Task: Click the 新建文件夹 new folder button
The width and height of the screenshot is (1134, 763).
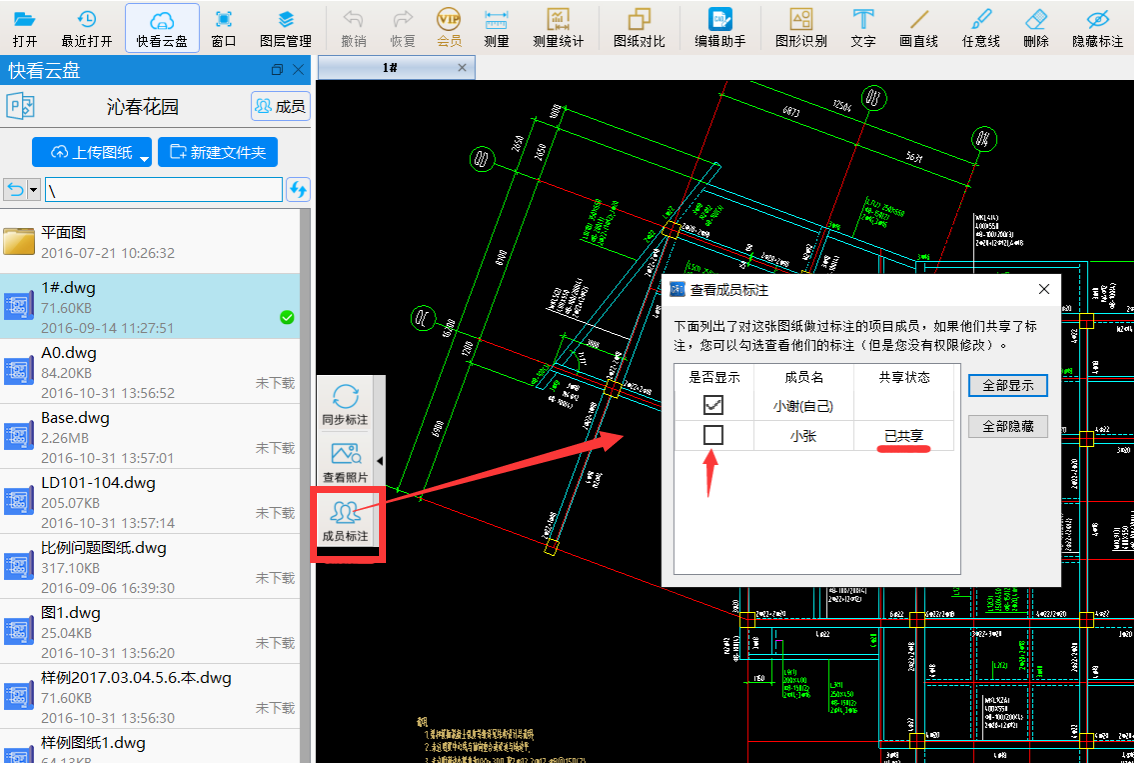Action: 218,152
